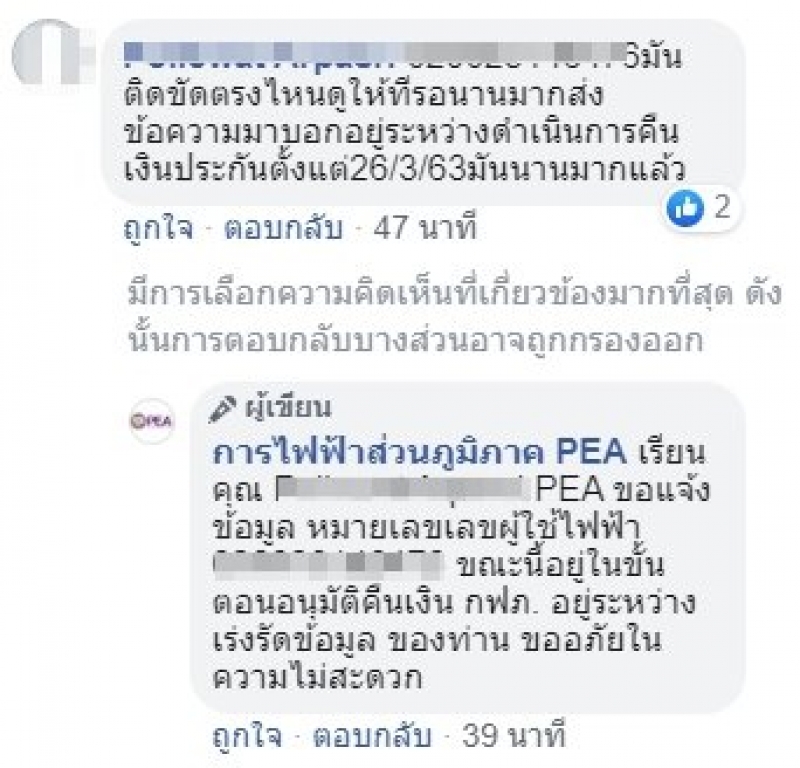
Task: Reply (ตอบกลับ) to the PEA author comment
Action: coord(372,735)
